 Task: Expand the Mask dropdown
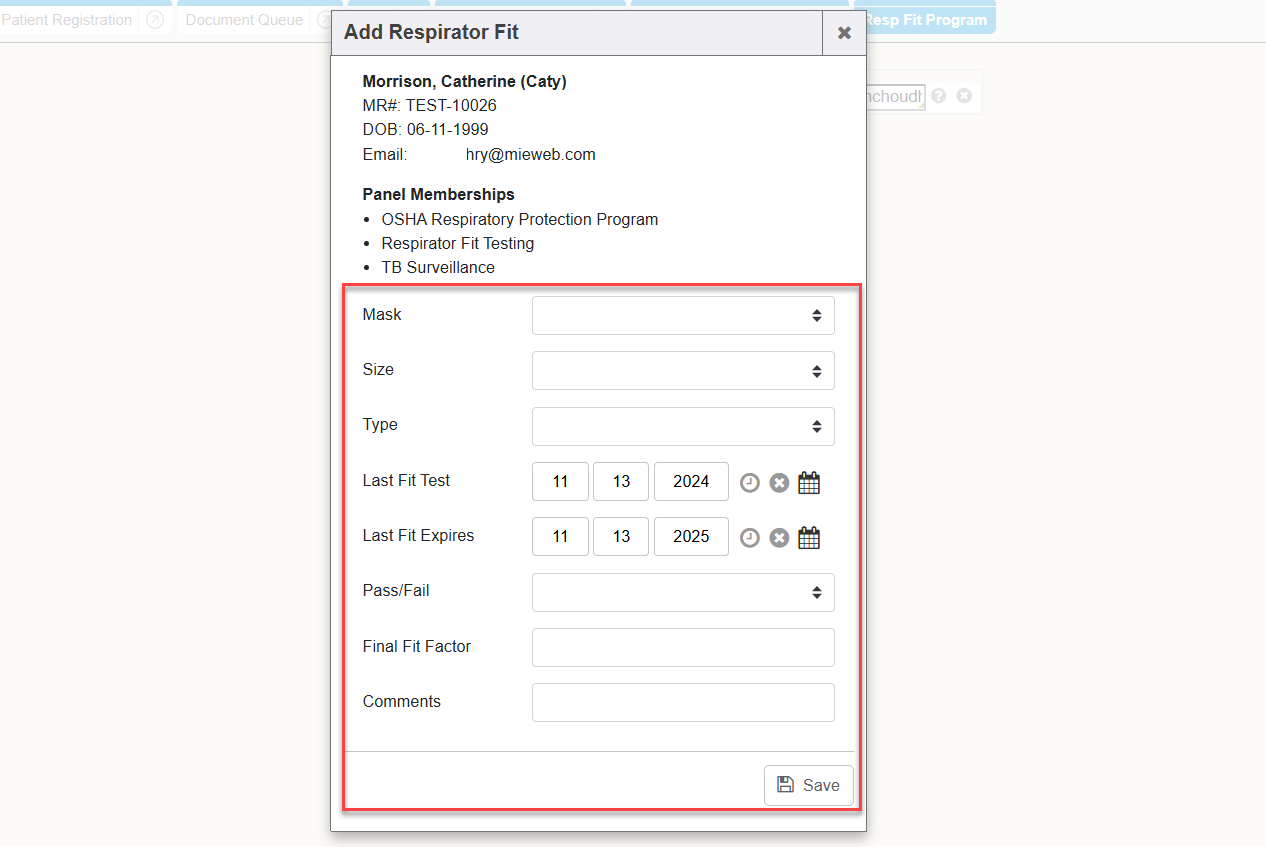pos(683,315)
